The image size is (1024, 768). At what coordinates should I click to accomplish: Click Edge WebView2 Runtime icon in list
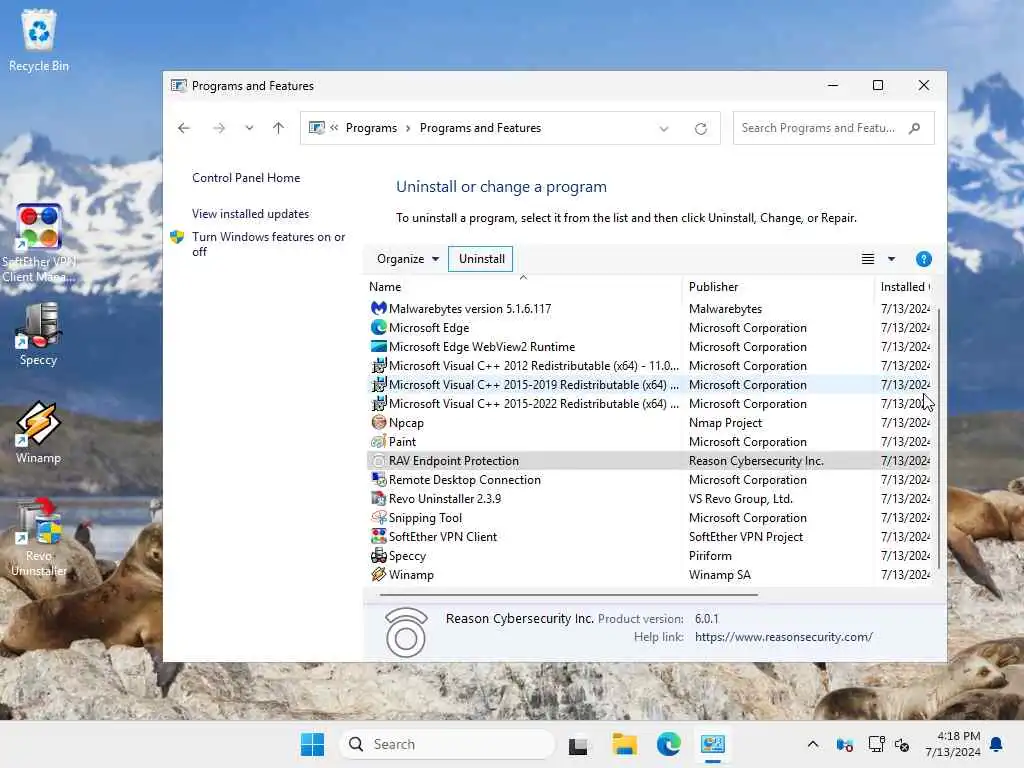(x=378, y=346)
